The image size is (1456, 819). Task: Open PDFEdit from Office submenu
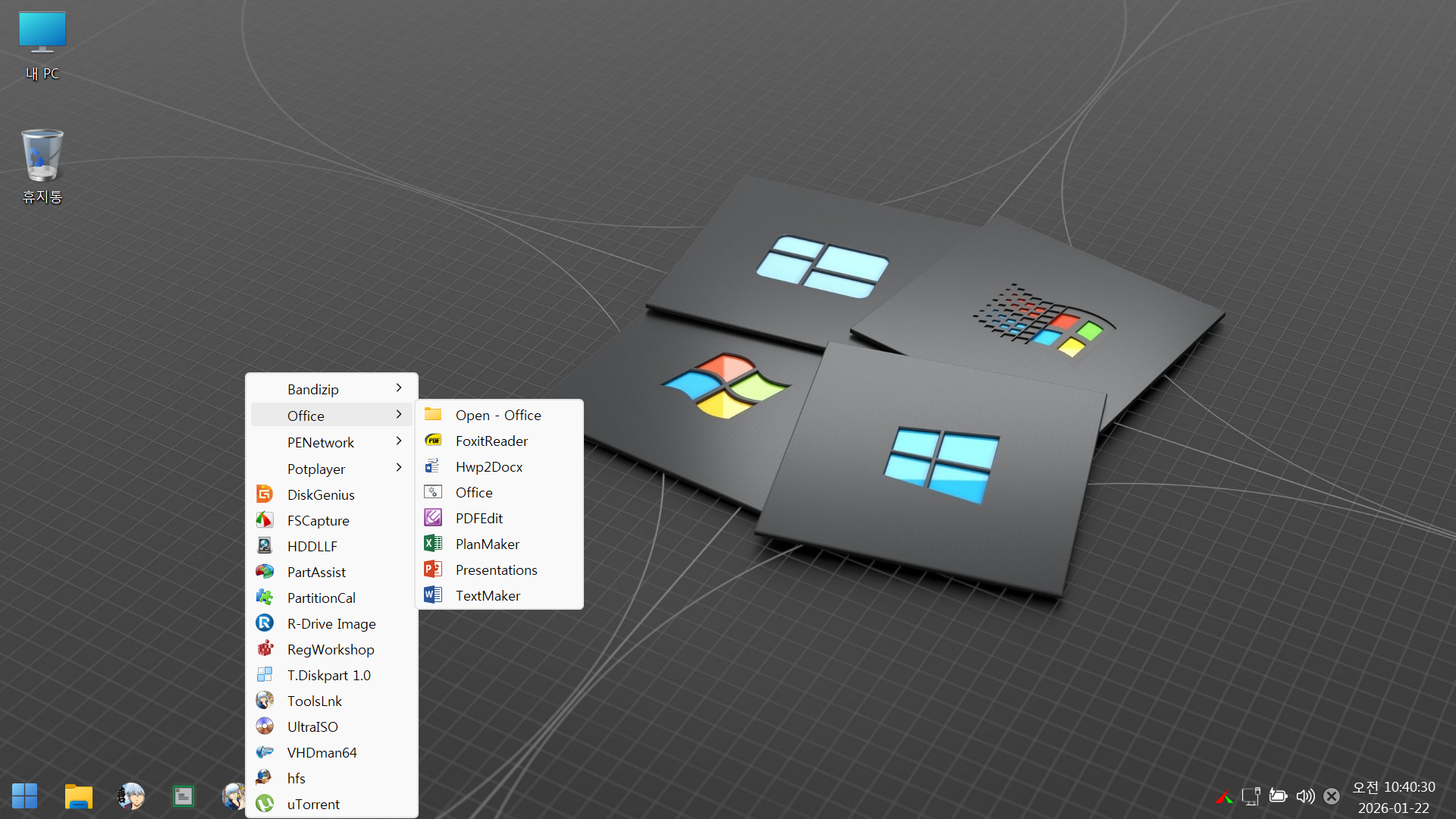[479, 518]
